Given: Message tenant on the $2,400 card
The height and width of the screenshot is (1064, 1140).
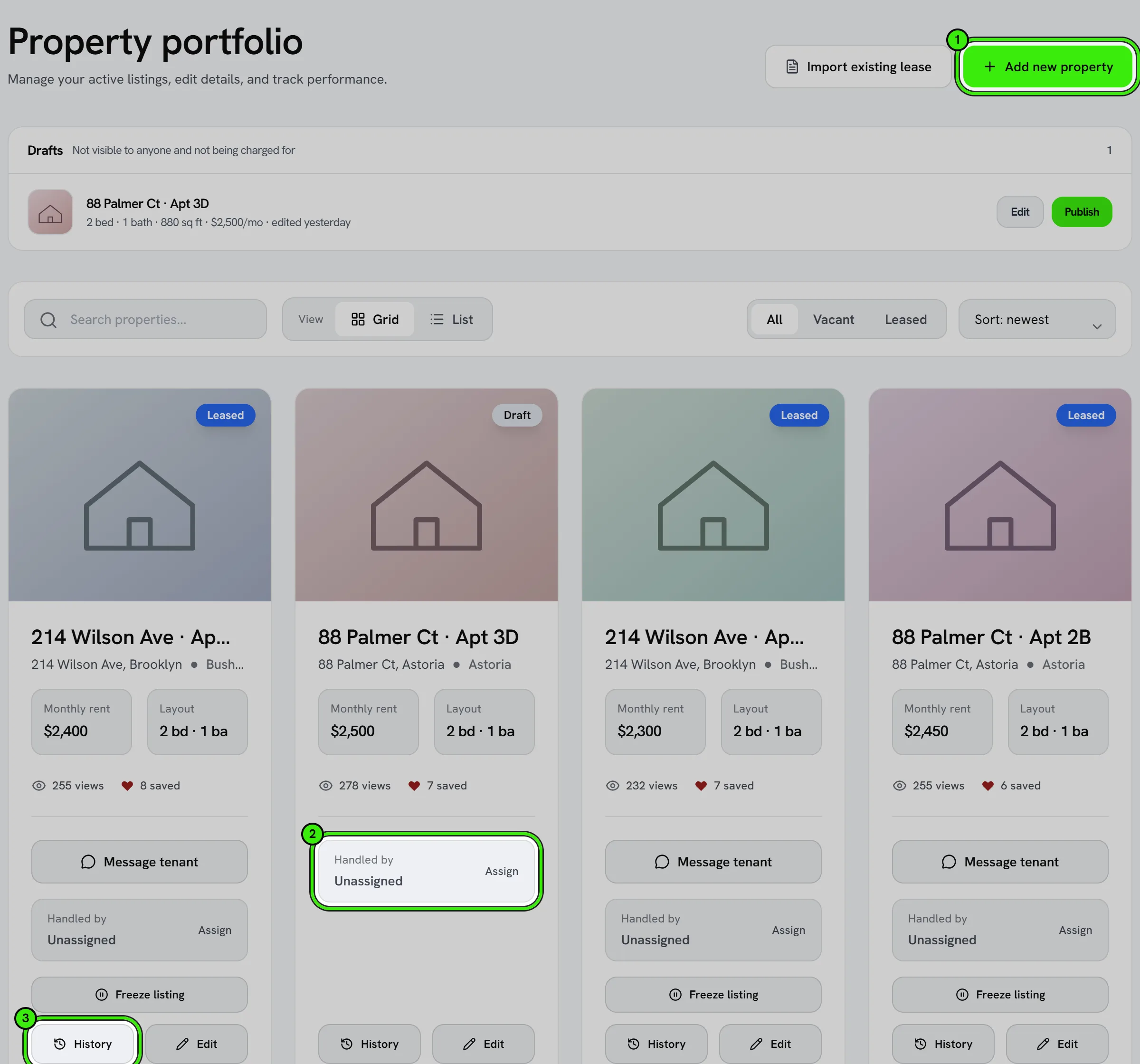Looking at the screenshot, I should (x=139, y=862).
